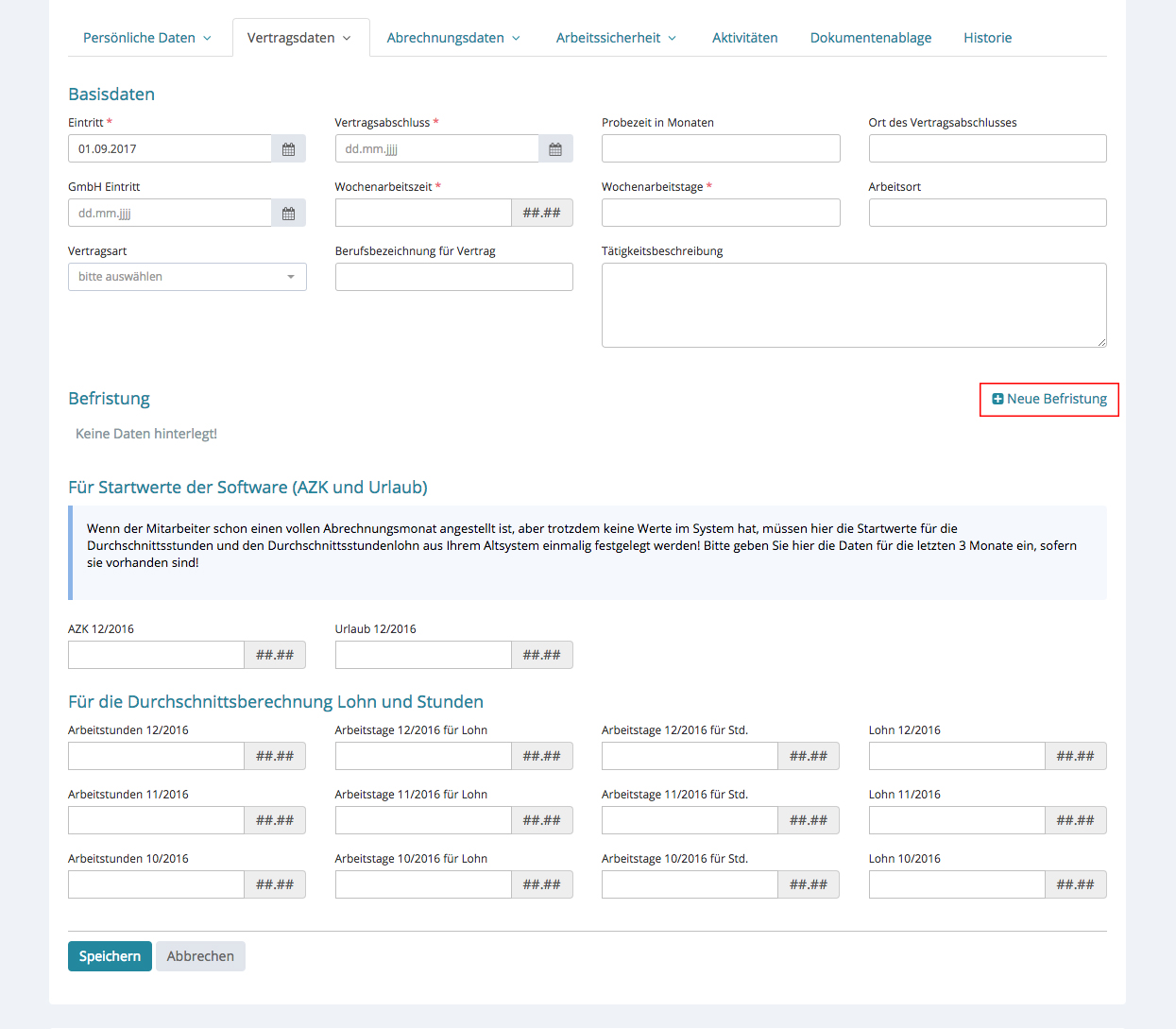This screenshot has height=1029, width=1176.
Task: Click the AZK 12/2016 input field
Action: [156, 656]
